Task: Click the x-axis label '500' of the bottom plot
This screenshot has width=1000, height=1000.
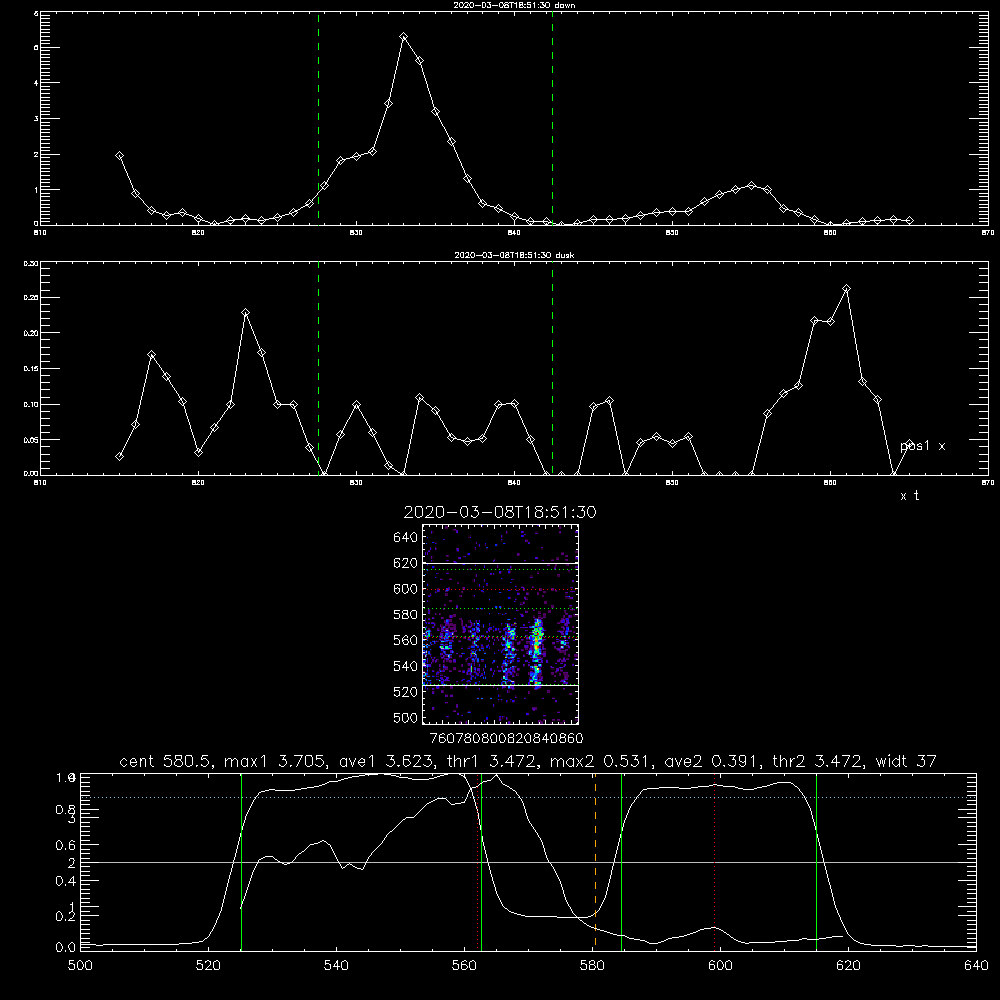Action: 80,966
